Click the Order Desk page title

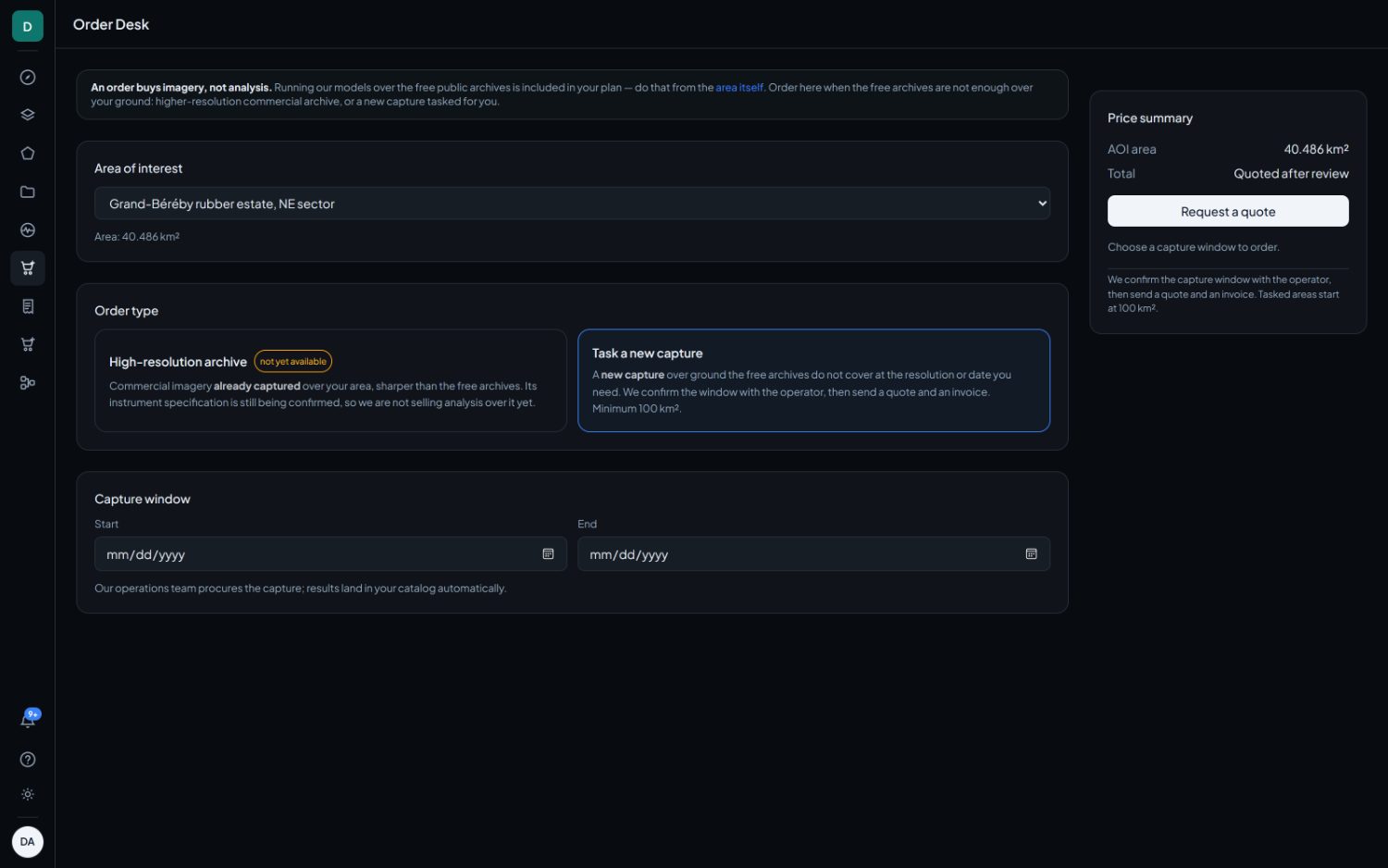point(111,25)
